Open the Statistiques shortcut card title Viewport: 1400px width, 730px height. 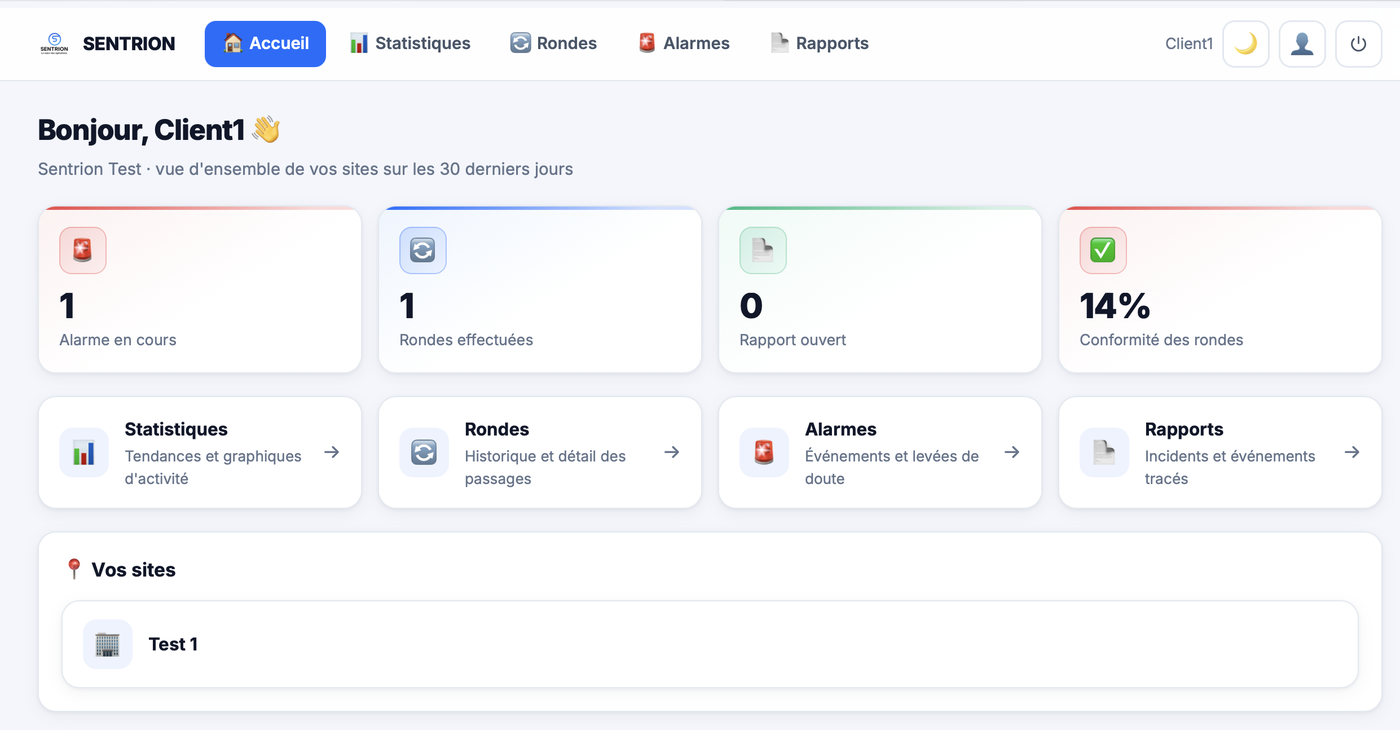pyautogui.click(x=176, y=429)
